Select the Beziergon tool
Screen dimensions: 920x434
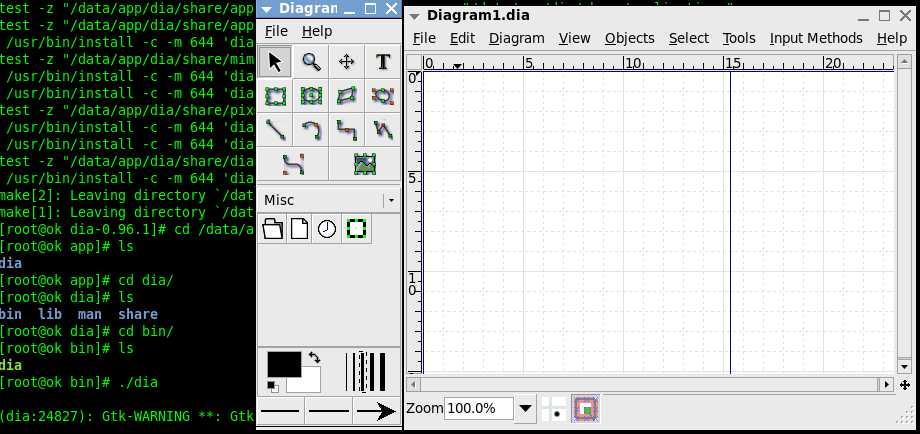[383, 96]
